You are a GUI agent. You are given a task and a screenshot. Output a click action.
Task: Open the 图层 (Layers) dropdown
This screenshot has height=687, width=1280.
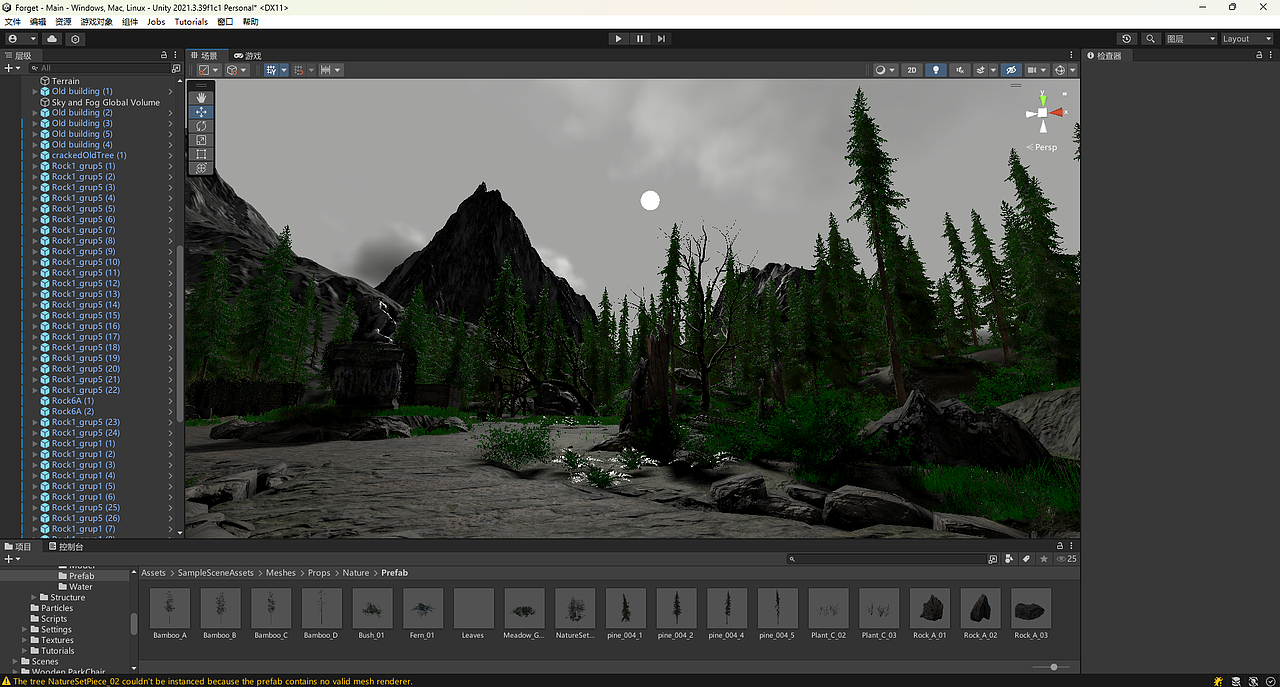(x=1189, y=39)
